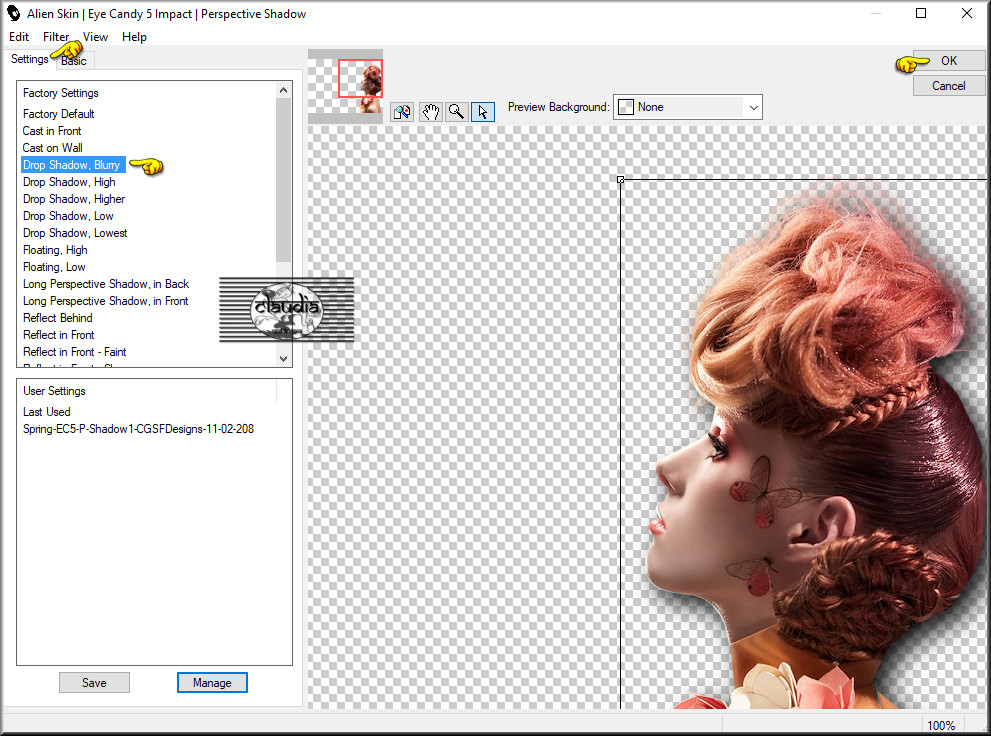Click the navigator preview thumbnail
The width and height of the screenshot is (991, 736).
[345, 86]
